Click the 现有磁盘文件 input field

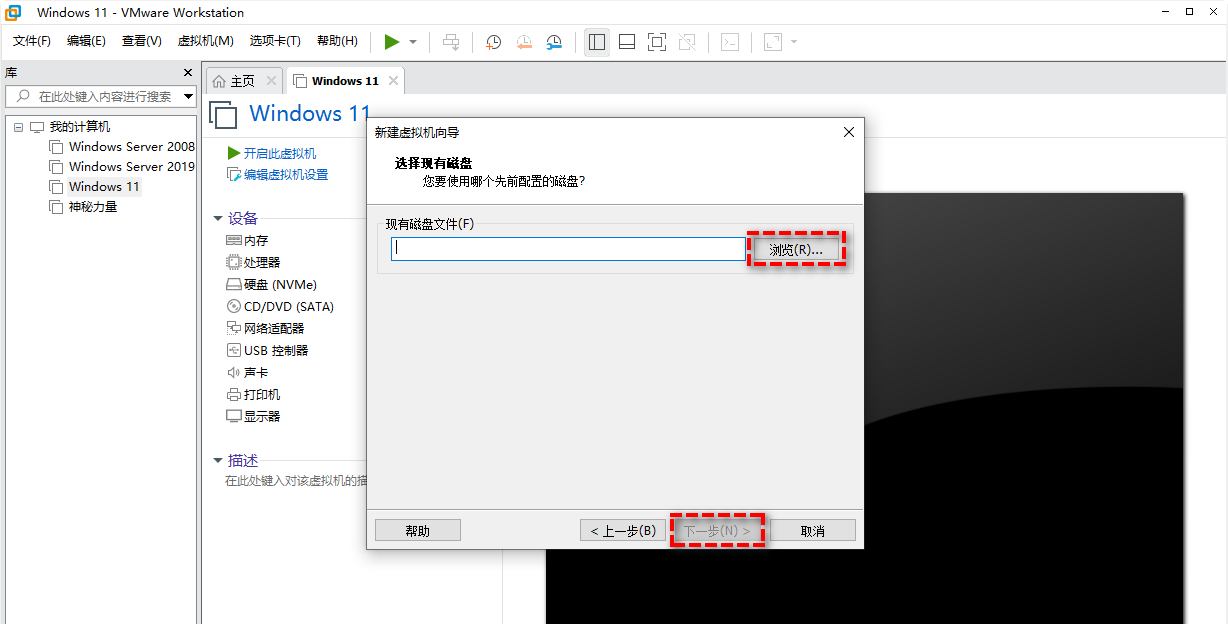tap(567, 247)
